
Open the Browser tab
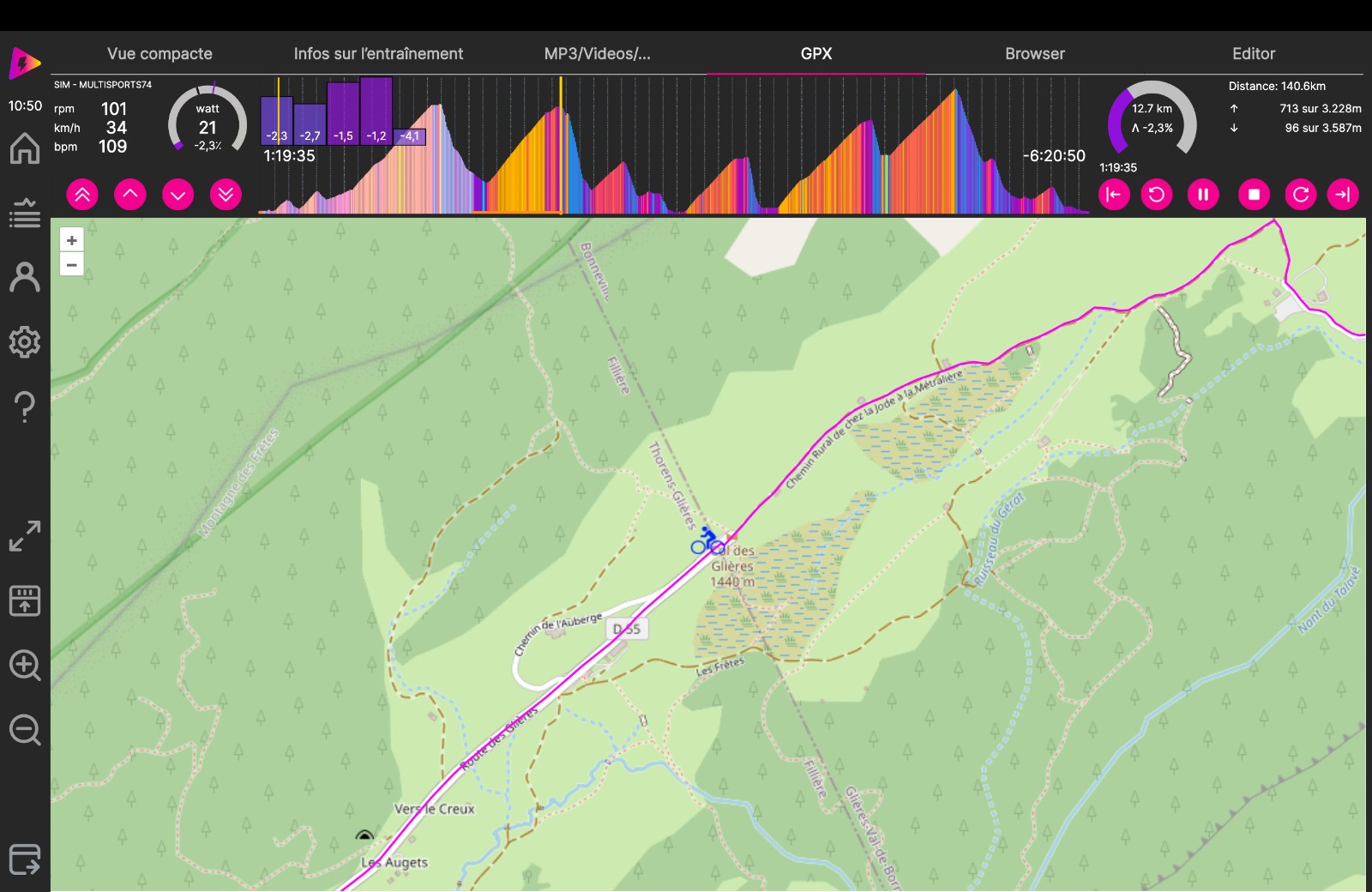(x=1034, y=53)
